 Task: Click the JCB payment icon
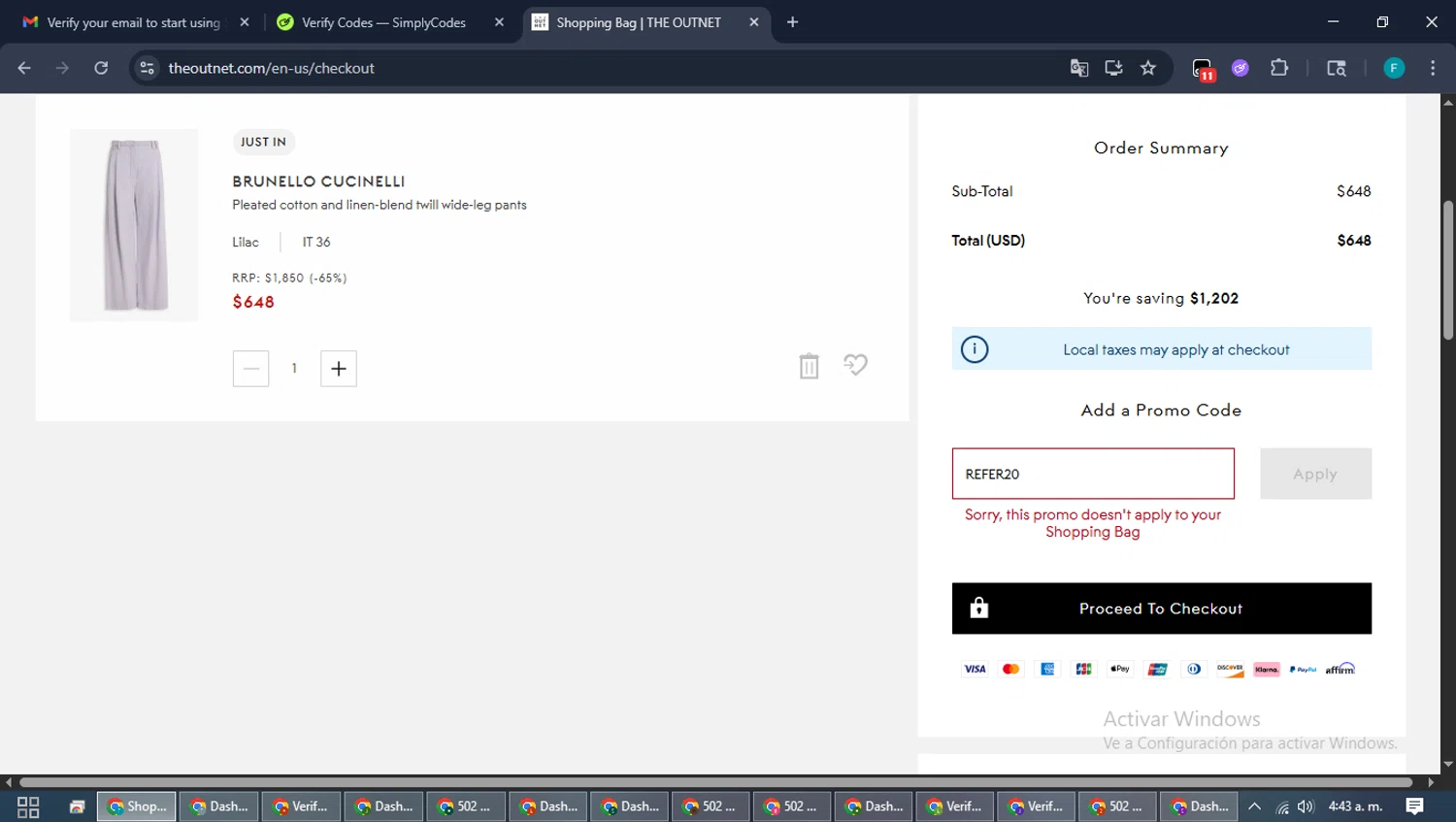1084,669
